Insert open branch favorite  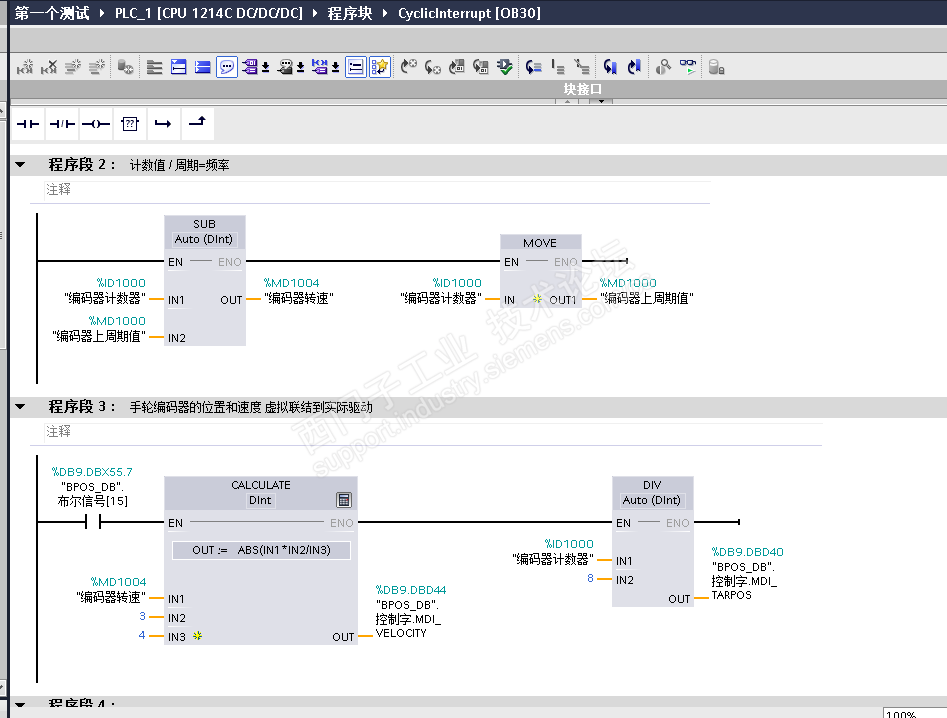click(x=163, y=124)
